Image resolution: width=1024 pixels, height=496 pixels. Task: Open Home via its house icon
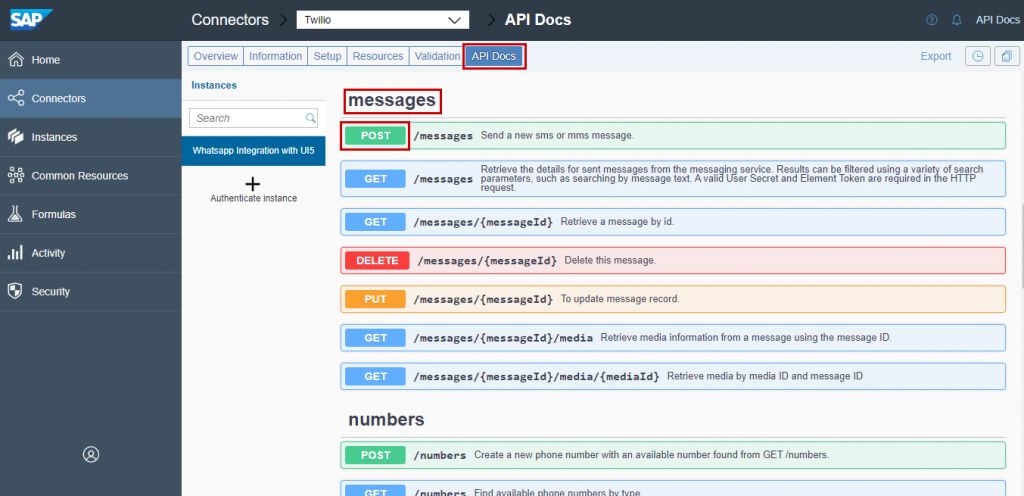(16, 60)
